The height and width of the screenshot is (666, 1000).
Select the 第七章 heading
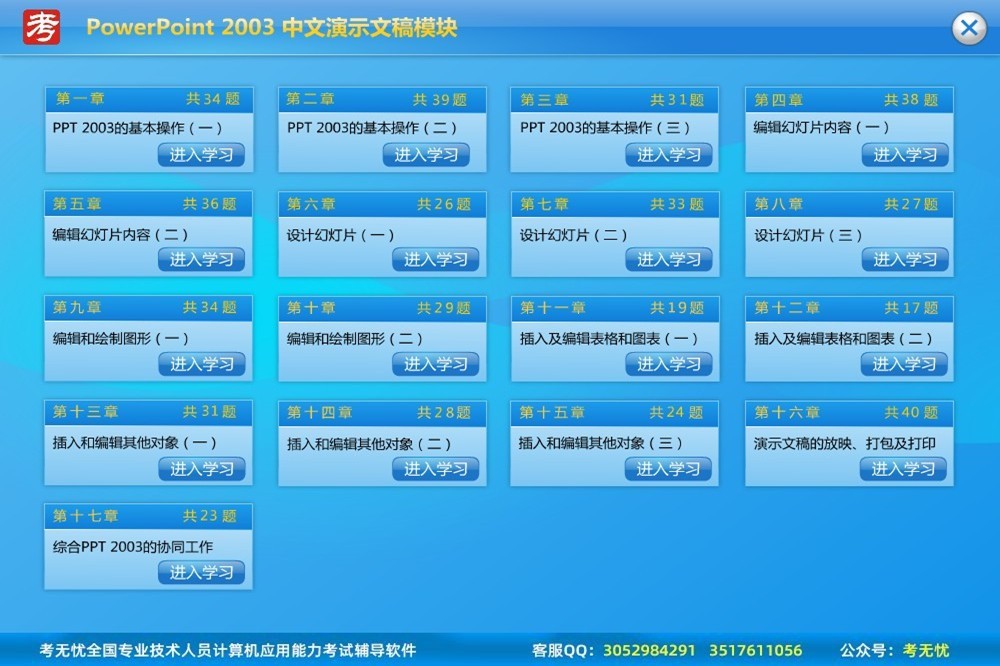click(544, 204)
